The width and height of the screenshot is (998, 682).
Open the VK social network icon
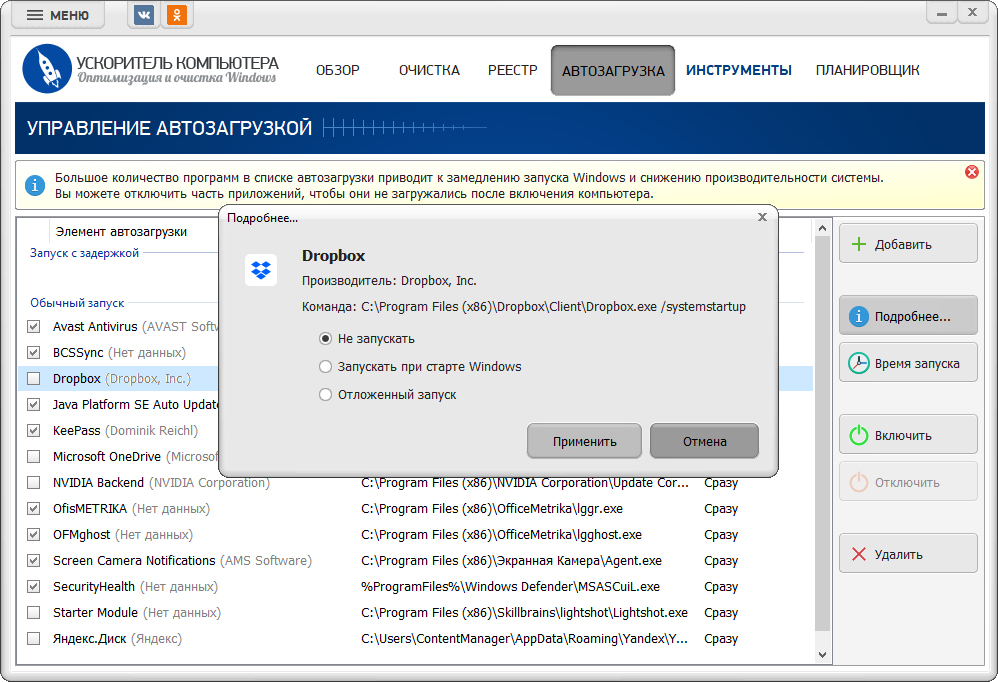(144, 15)
